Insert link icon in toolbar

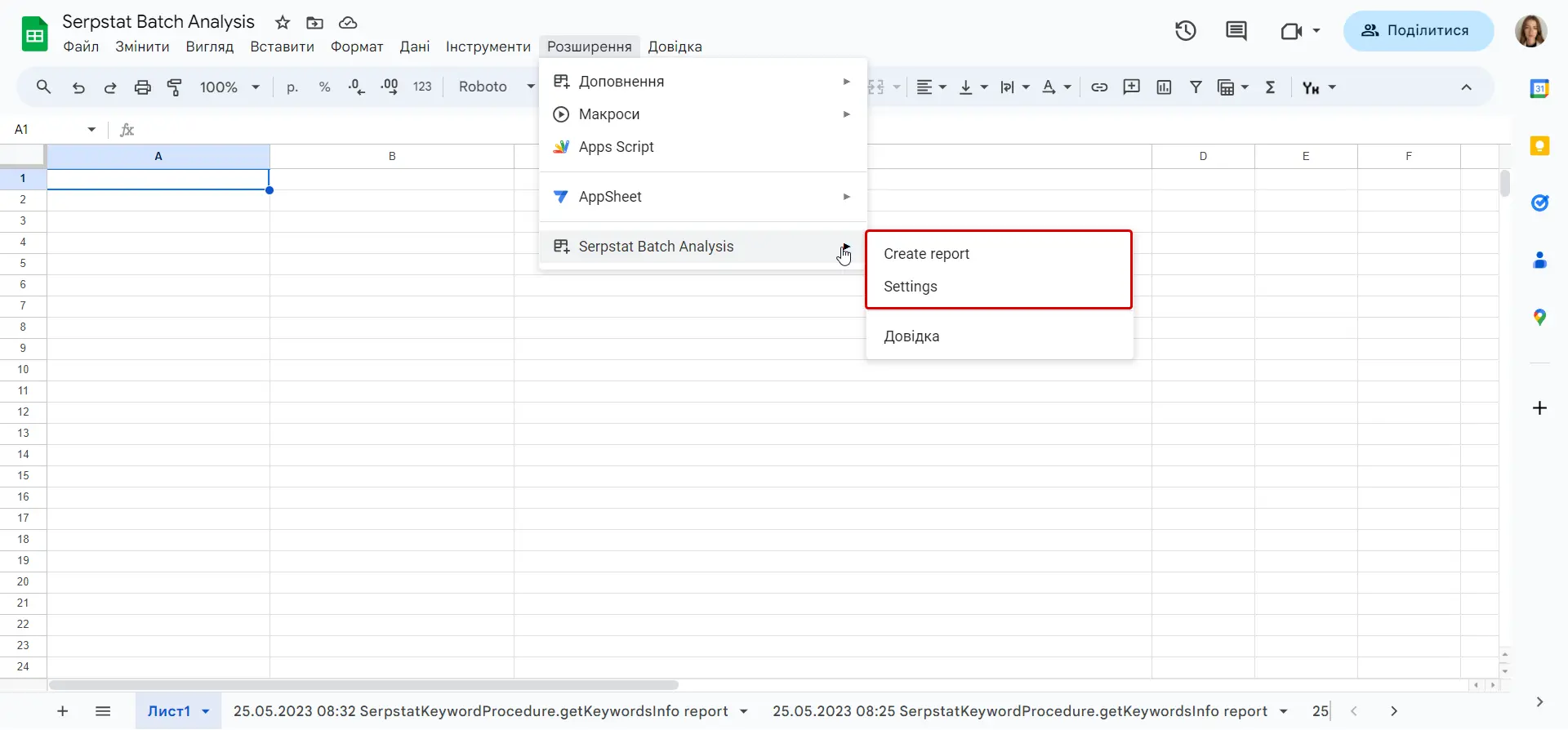1099,87
